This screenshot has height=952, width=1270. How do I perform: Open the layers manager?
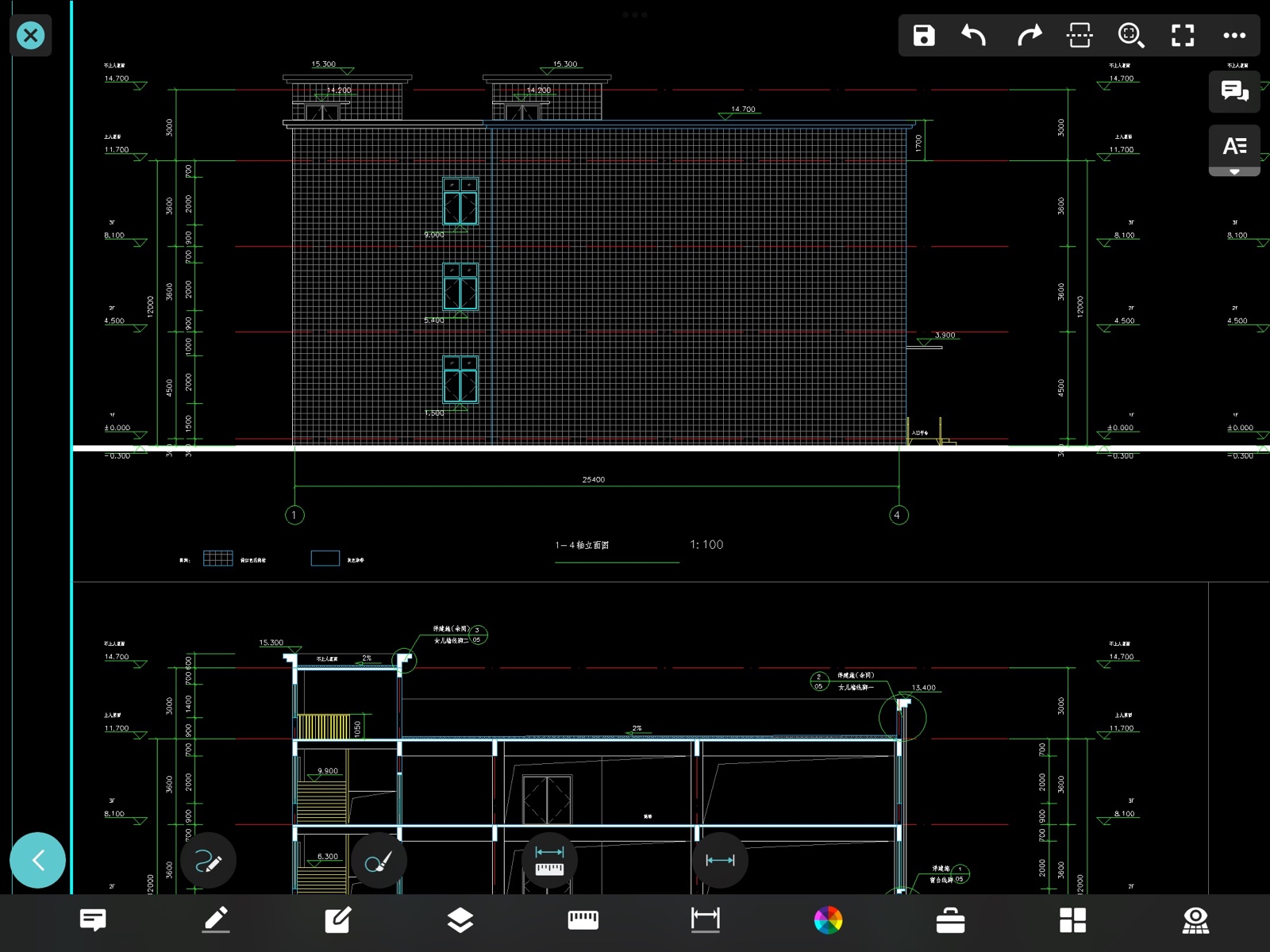460,920
